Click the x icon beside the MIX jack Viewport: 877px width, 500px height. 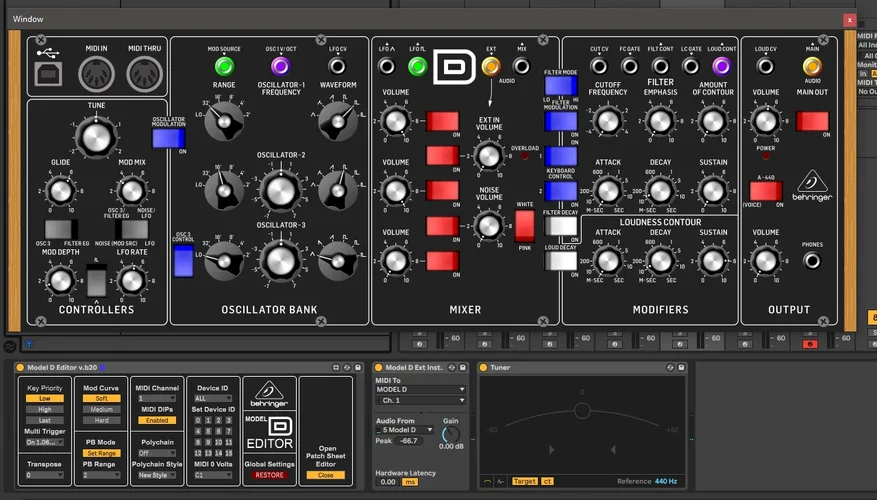click(x=543, y=40)
